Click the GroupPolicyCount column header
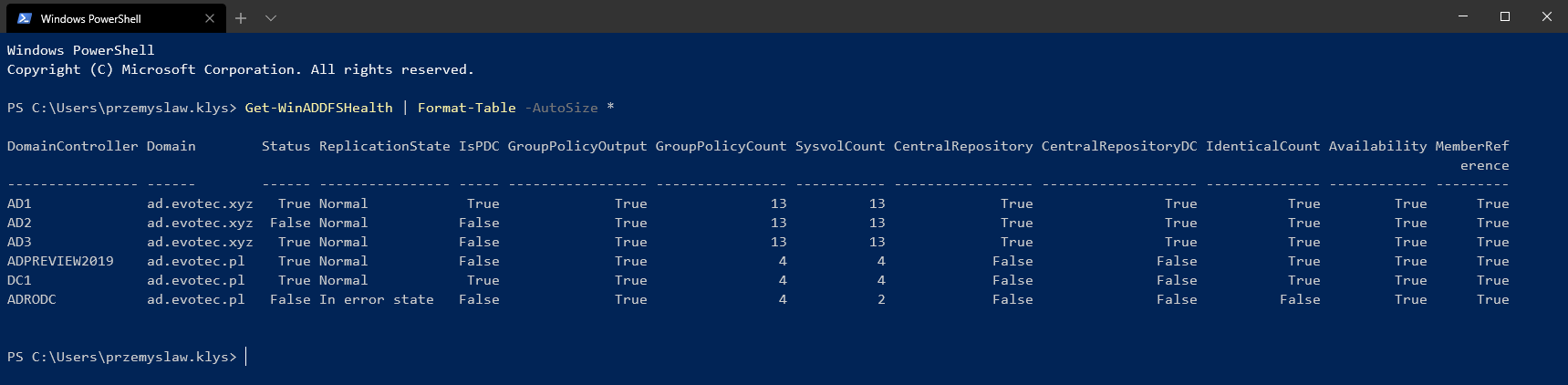 click(721, 146)
